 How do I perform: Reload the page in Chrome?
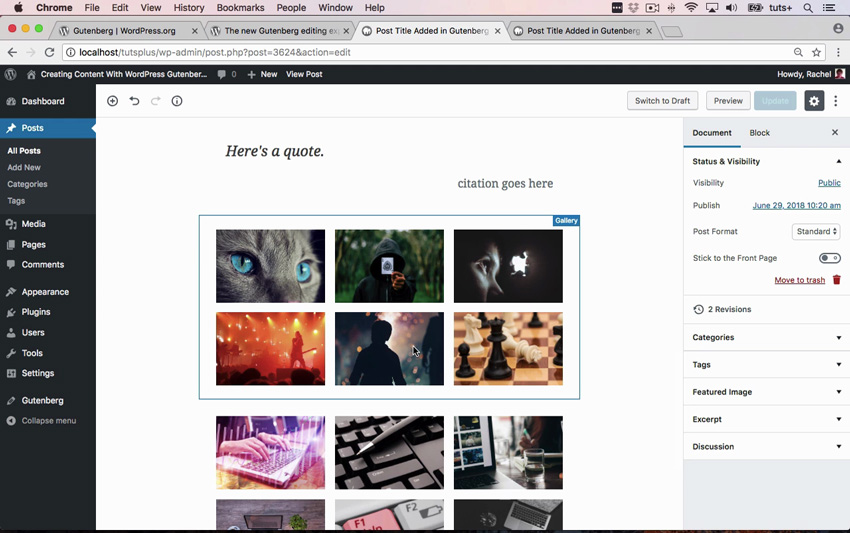[49, 52]
